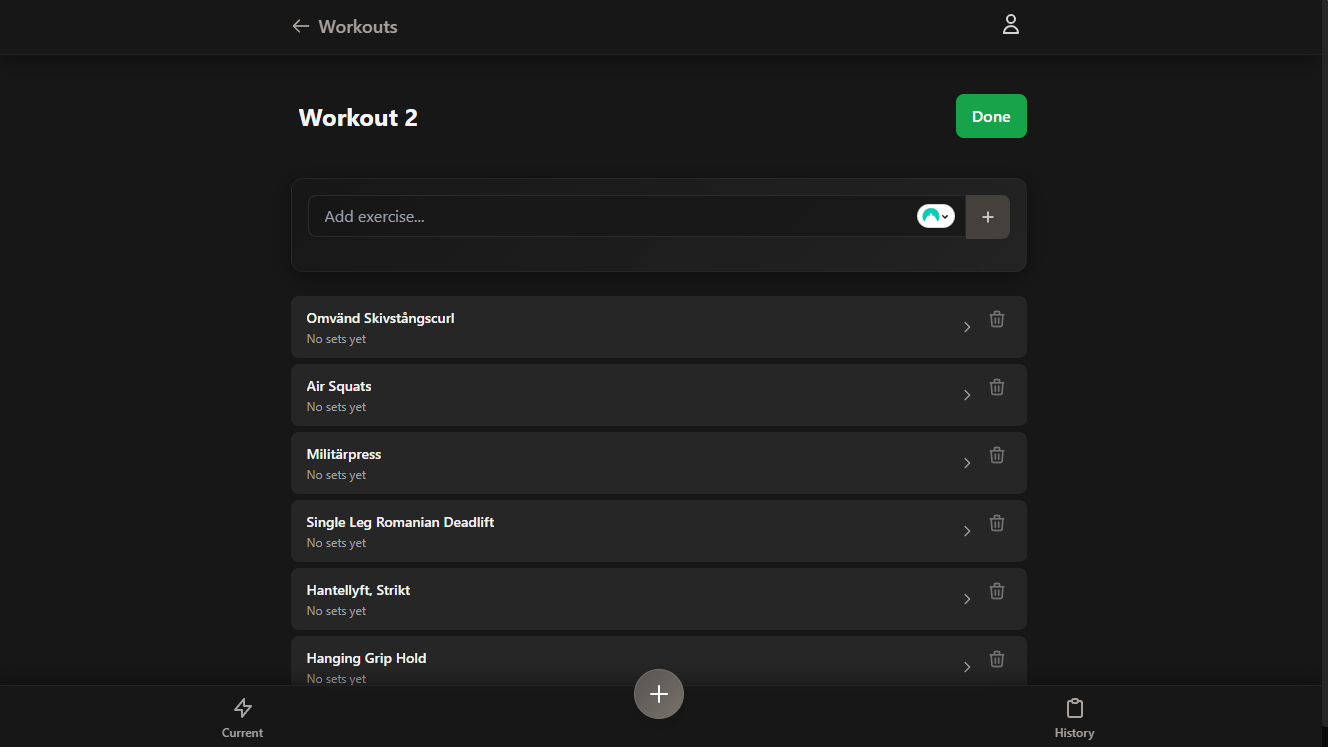This screenshot has height=747, width=1328.
Task: Expand the Hantellyft, Strikt chevron
Action: (x=967, y=599)
